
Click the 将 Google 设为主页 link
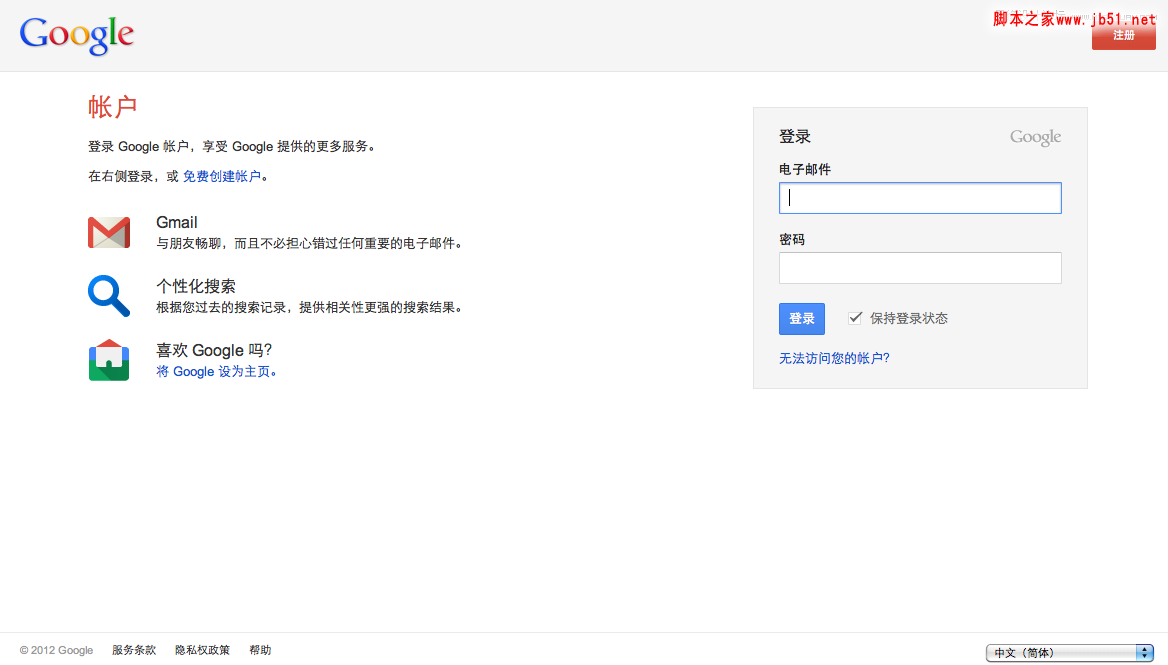point(216,372)
